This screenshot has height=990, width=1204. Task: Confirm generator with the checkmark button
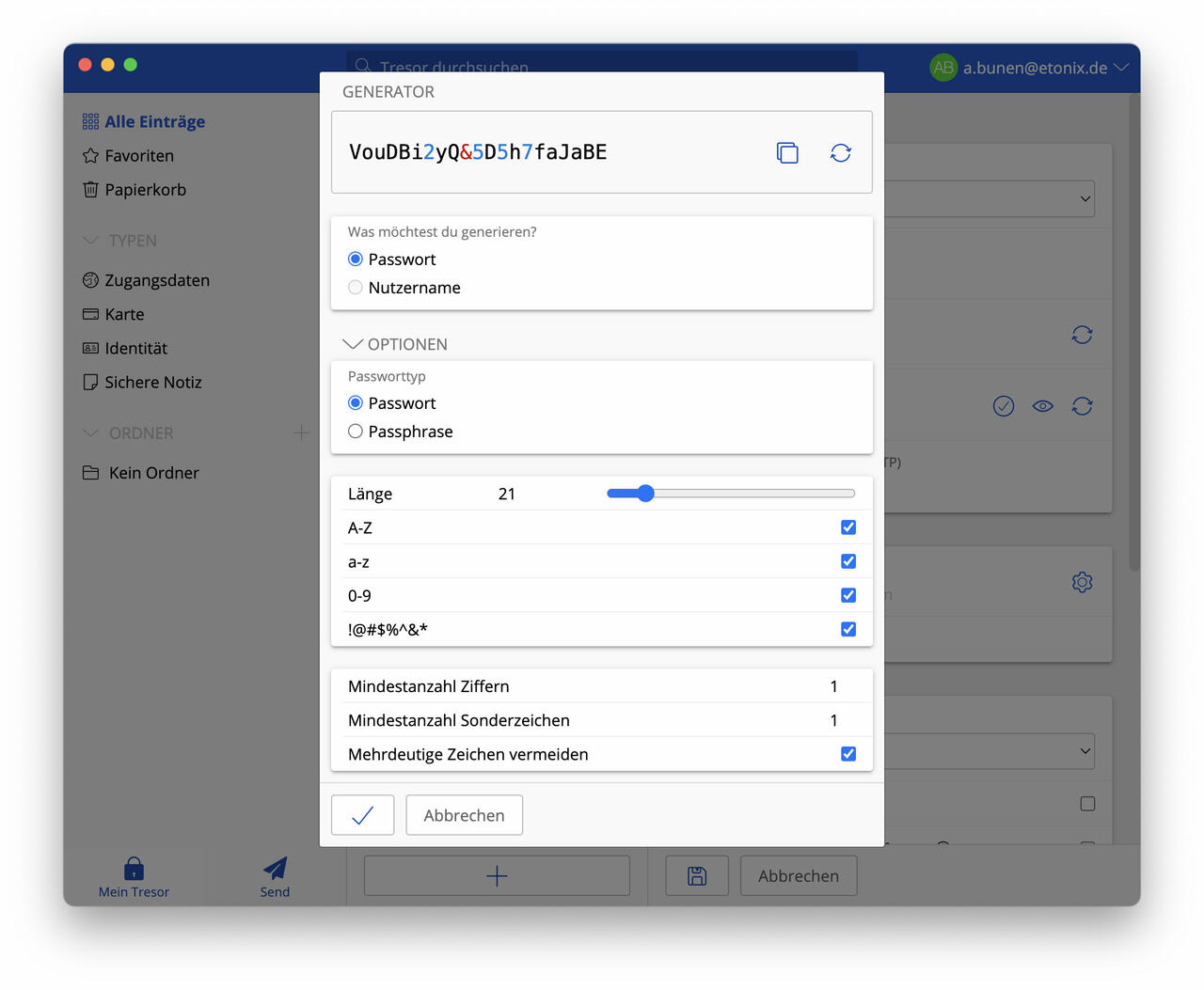point(362,815)
